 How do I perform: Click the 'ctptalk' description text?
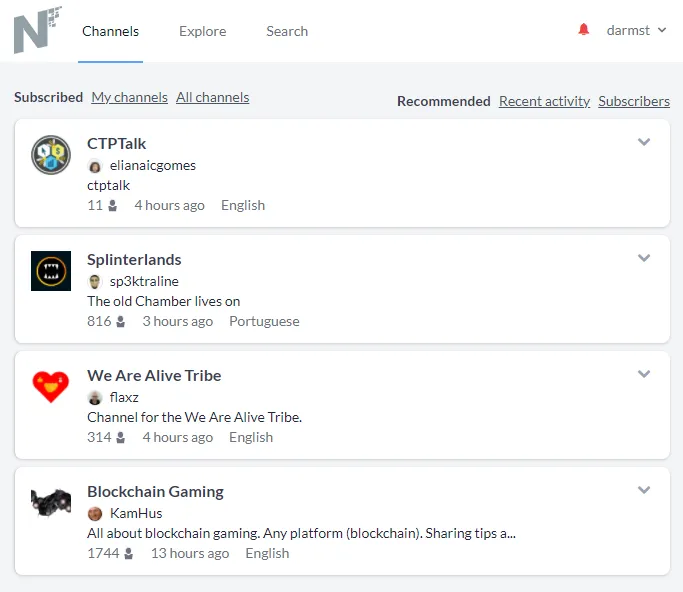(108, 186)
